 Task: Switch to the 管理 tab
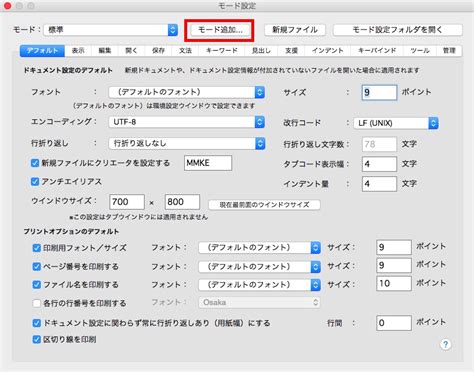click(449, 51)
